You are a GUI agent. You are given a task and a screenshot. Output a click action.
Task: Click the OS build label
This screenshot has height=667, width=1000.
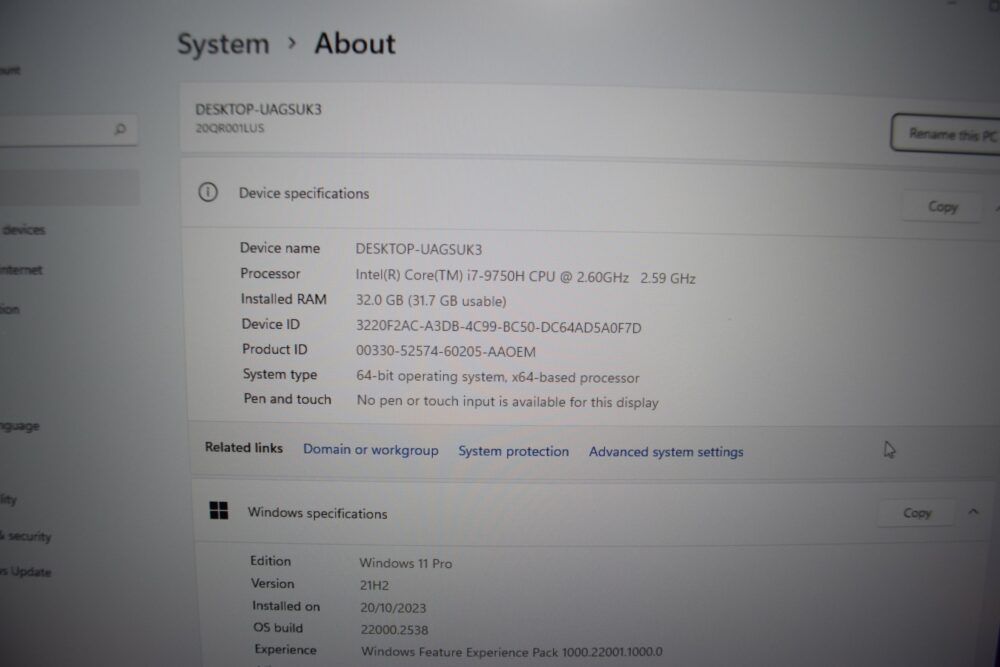(277, 627)
